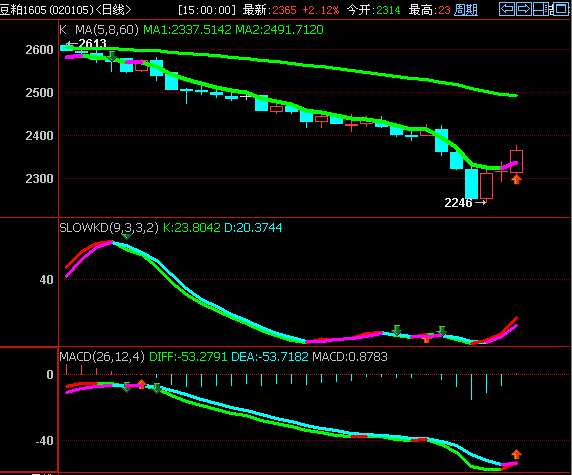The height and width of the screenshot is (475, 572).
Task: Click the MA(5,8,60) indicator label
Action: (x=107, y=30)
